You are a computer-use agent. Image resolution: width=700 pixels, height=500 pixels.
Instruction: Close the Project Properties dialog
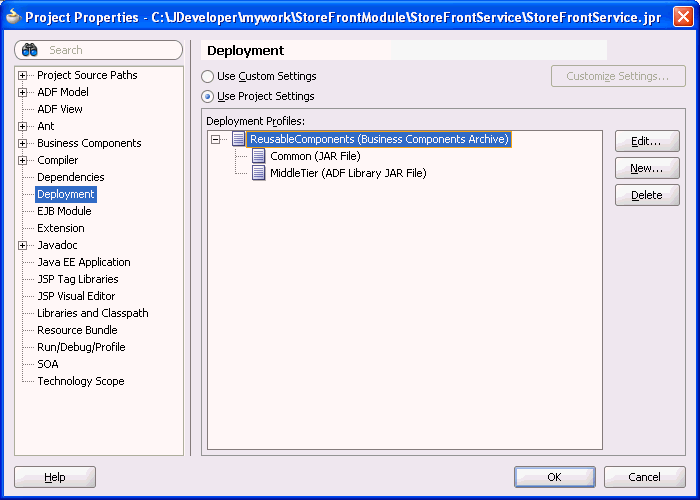pyautogui.click(x=683, y=17)
